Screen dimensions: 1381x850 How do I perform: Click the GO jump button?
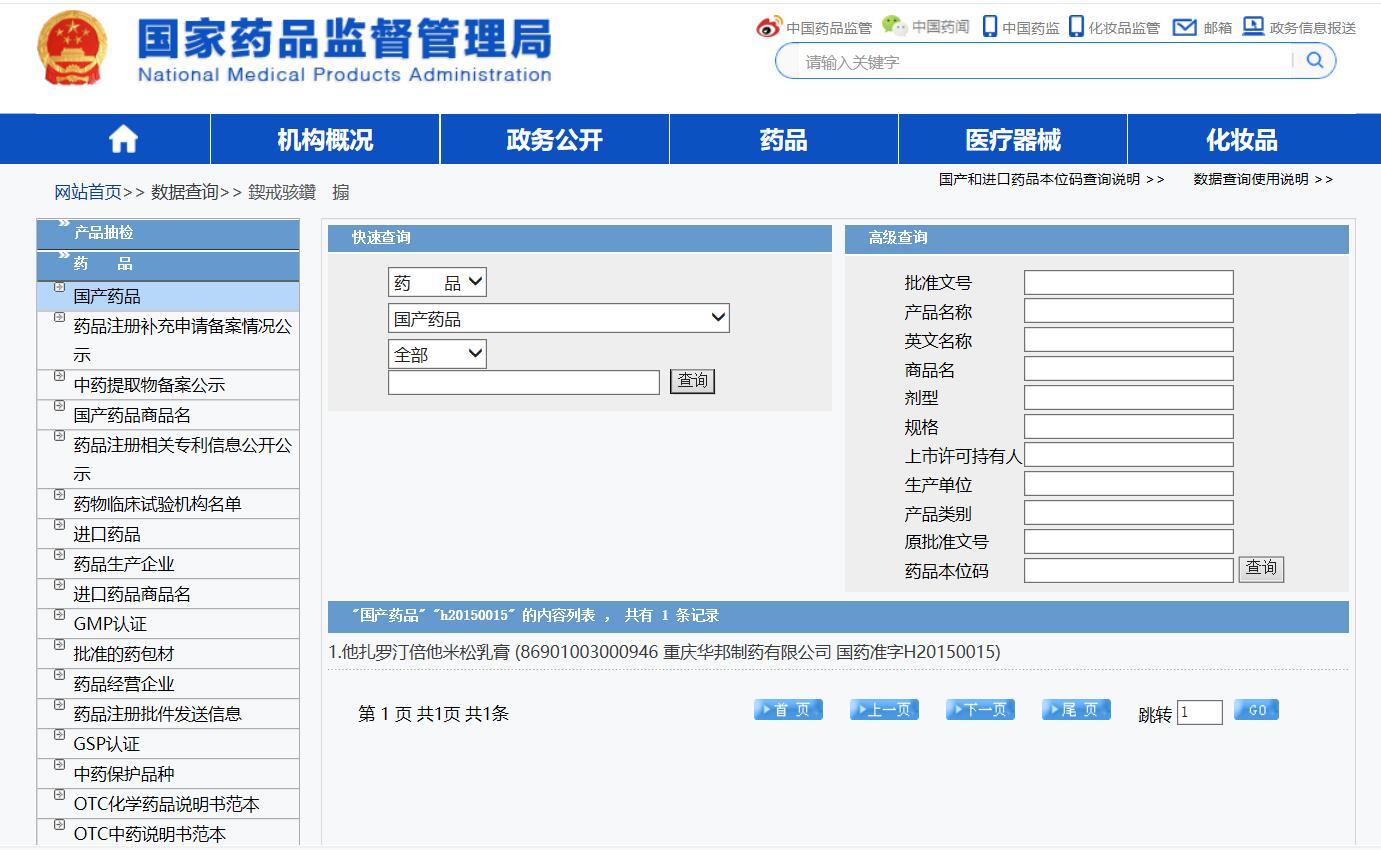1256,709
